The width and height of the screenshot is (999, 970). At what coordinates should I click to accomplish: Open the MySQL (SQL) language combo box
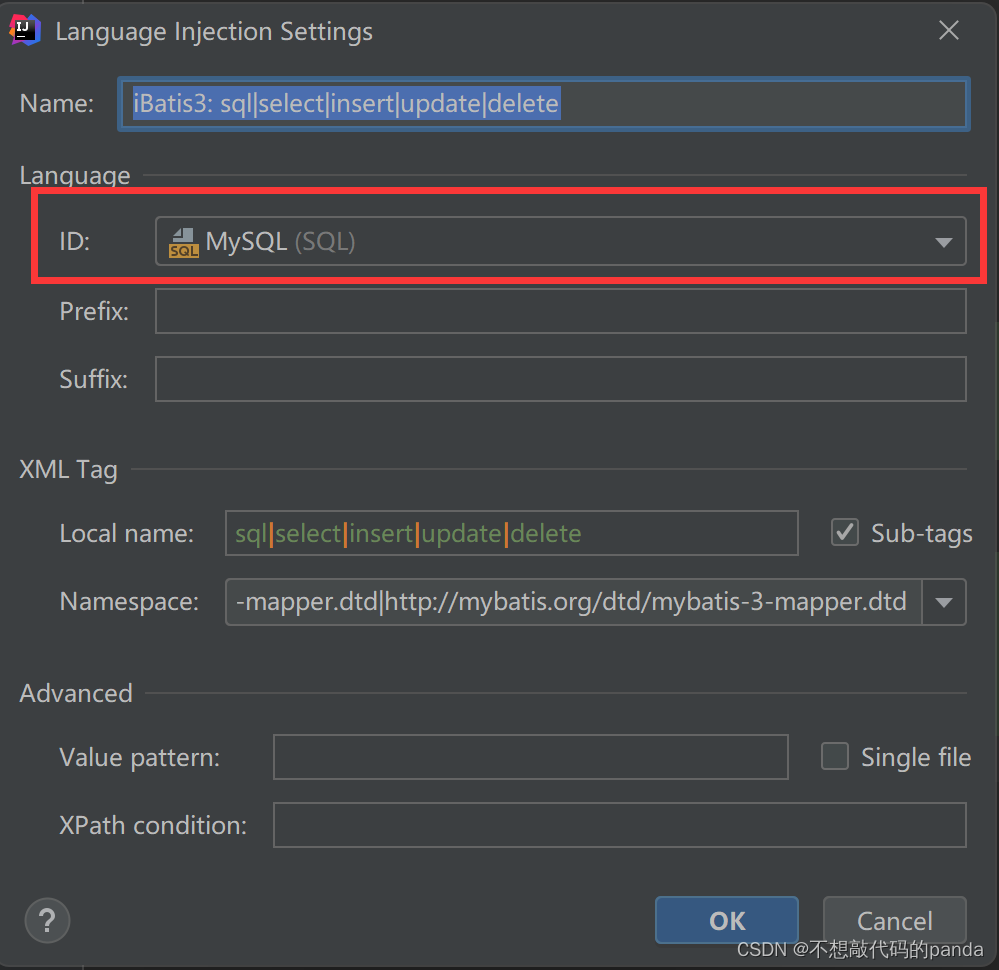pos(561,242)
